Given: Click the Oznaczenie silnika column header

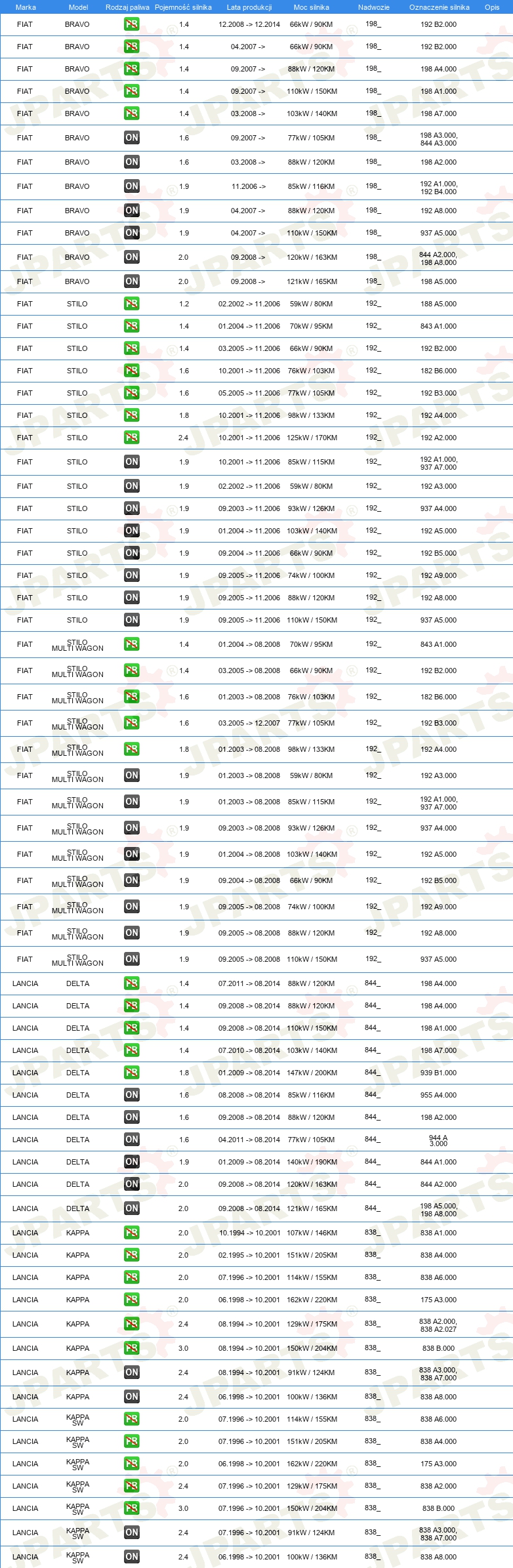Looking at the screenshot, I should click(439, 7).
